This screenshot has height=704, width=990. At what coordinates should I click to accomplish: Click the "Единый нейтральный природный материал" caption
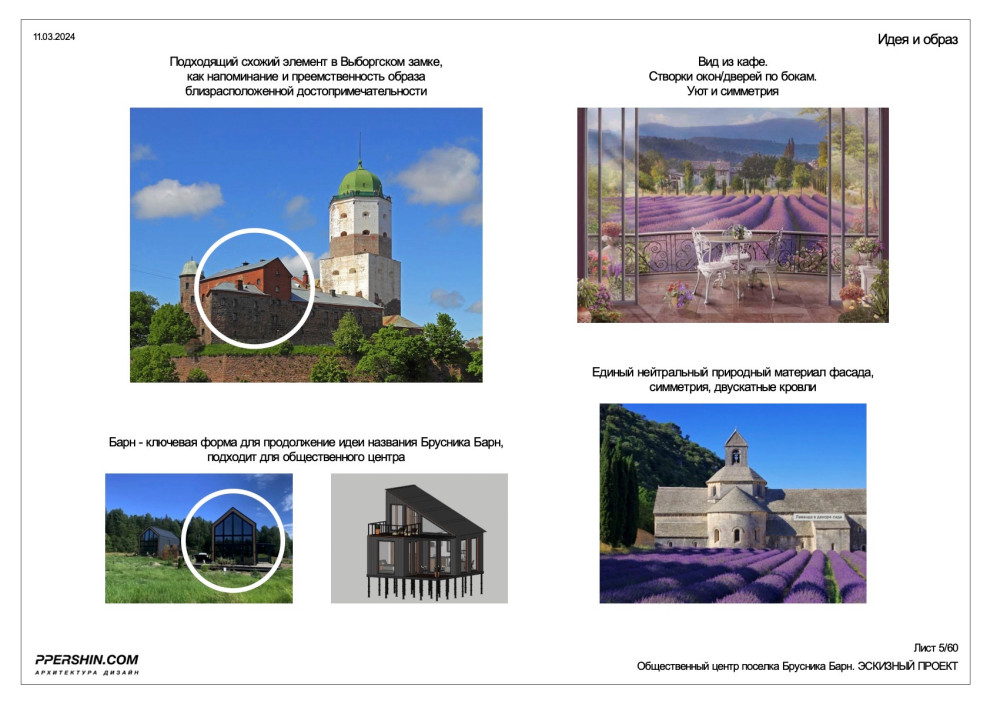732,373
